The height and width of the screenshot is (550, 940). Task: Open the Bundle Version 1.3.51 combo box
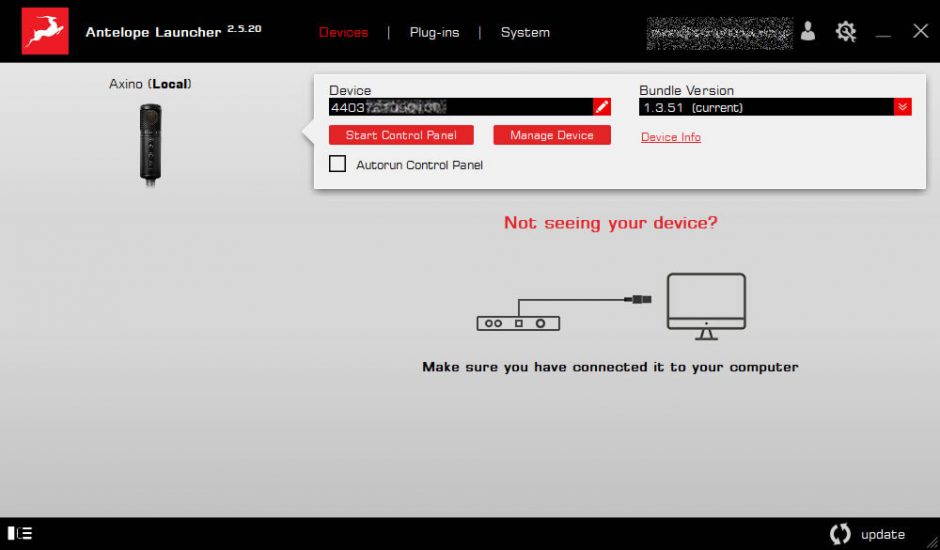pos(775,107)
